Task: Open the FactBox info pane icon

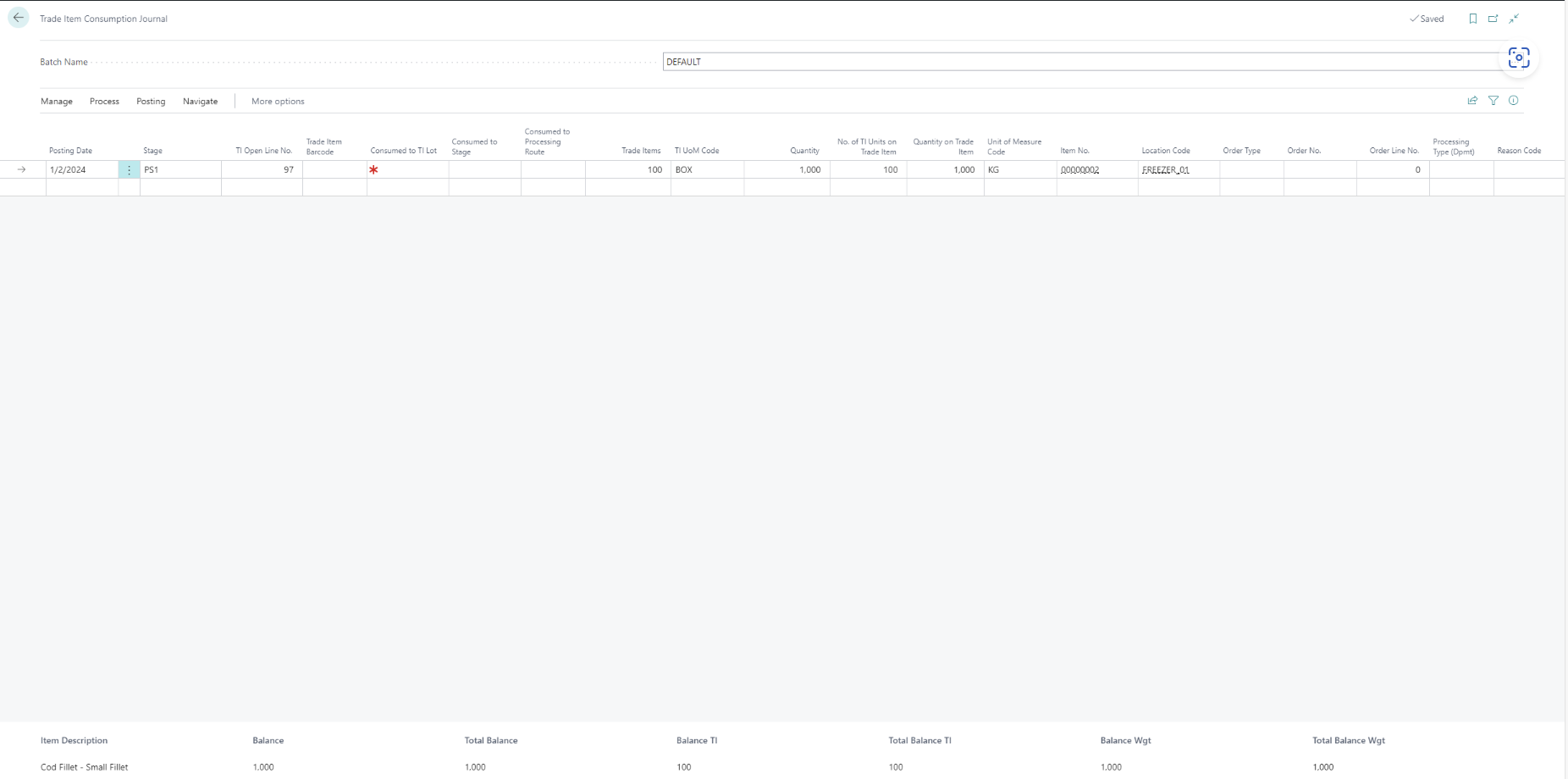Action: [1514, 101]
